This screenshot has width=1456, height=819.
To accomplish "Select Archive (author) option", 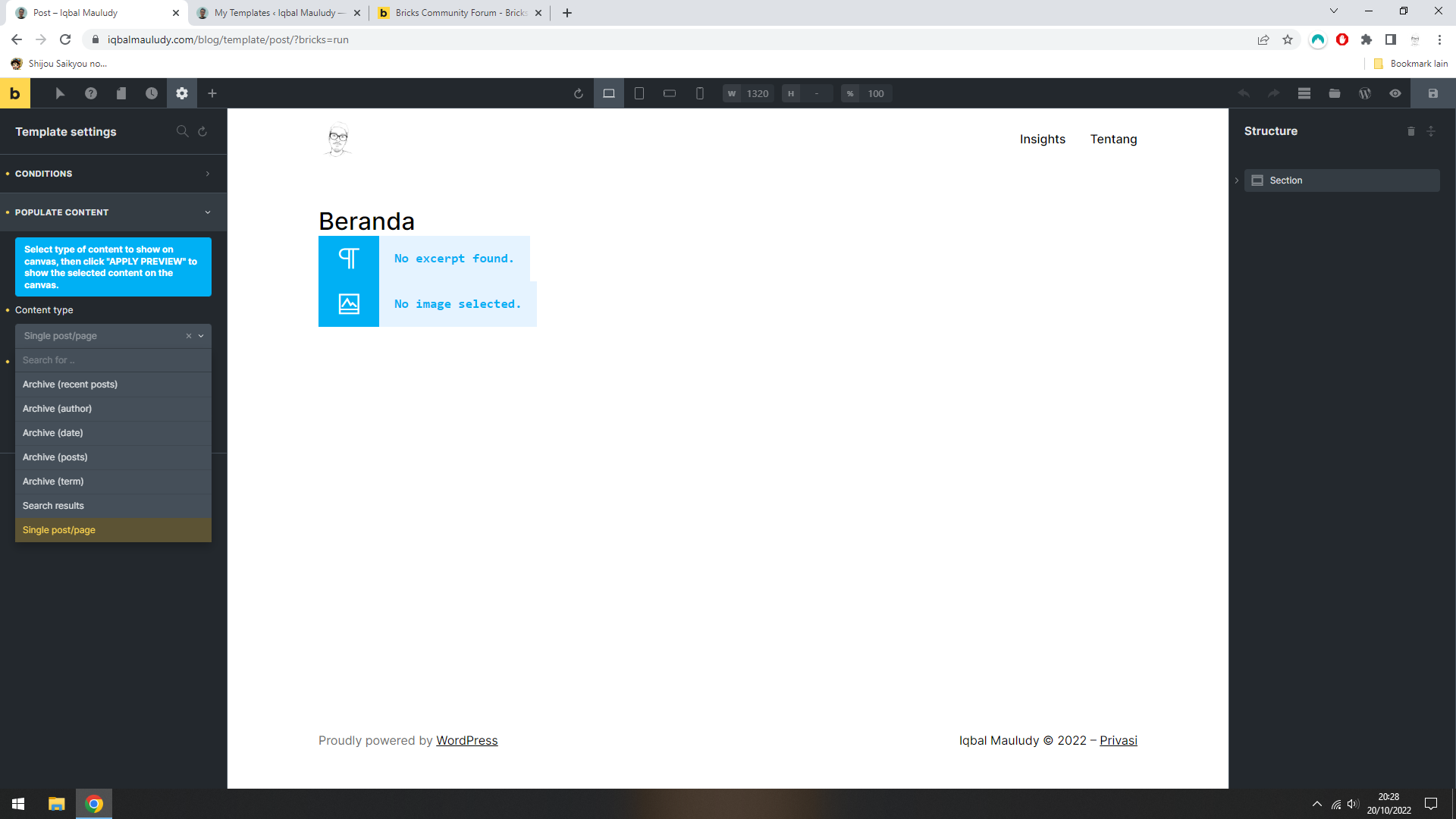I will click(113, 409).
